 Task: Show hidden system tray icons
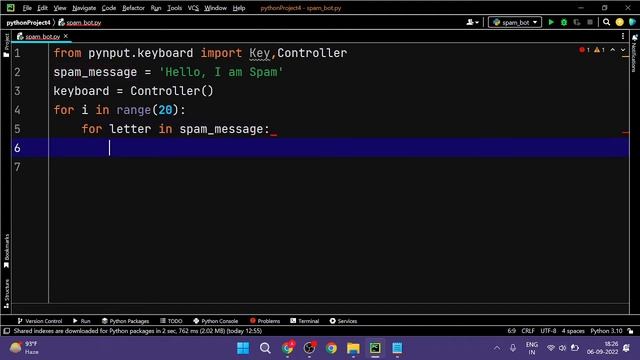coord(497,348)
